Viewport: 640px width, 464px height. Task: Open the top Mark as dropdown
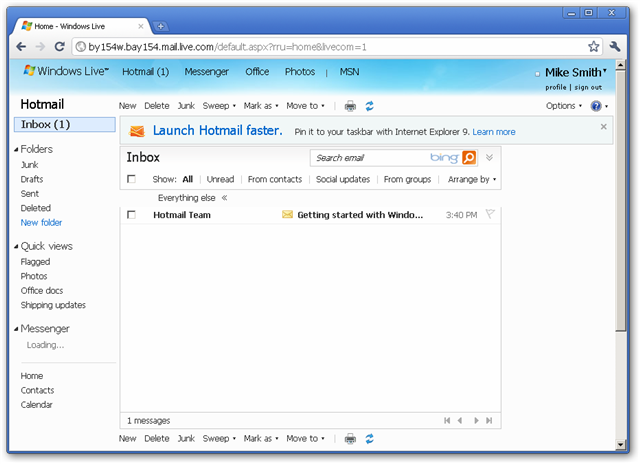pyautogui.click(x=261, y=106)
